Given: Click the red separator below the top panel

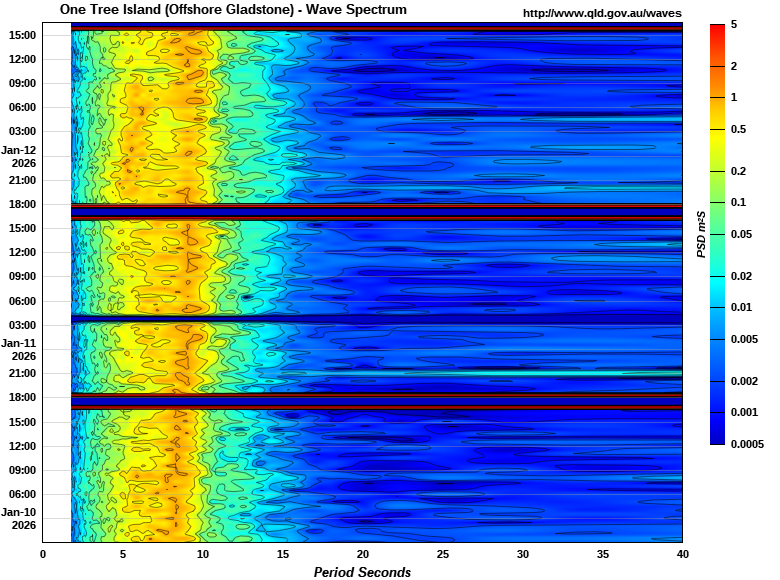Looking at the screenshot, I should pos(376,206).
